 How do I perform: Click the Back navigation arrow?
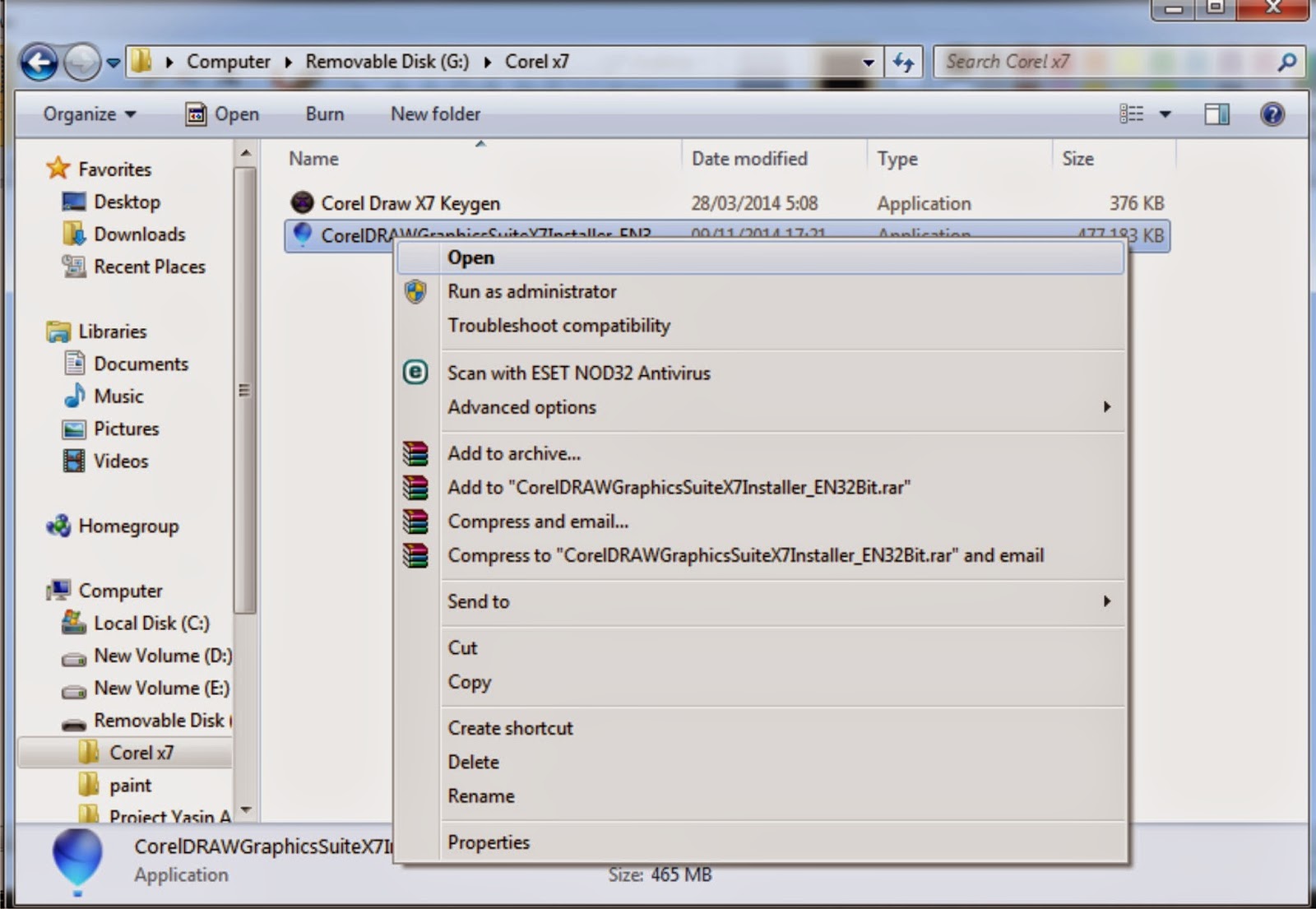(41, 61)
